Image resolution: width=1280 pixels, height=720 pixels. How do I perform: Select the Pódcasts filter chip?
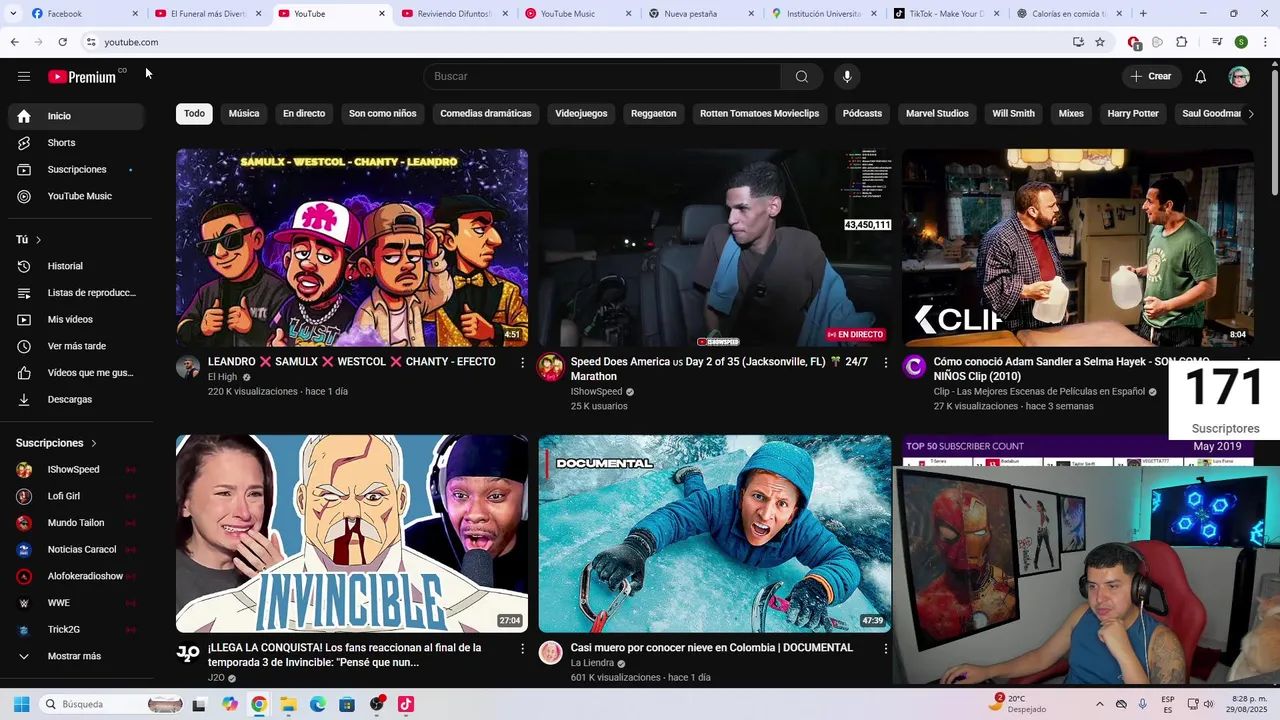click(x=862, y=114)
